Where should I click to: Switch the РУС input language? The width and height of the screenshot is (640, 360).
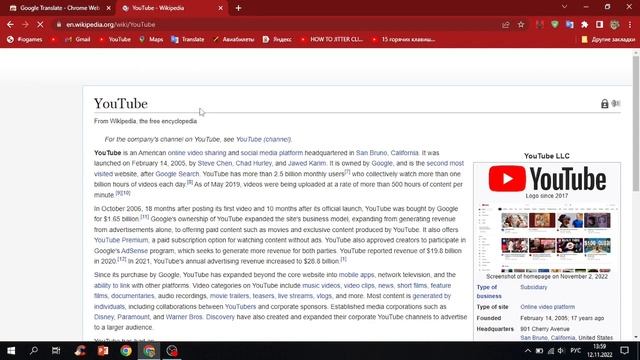point(576,351)
